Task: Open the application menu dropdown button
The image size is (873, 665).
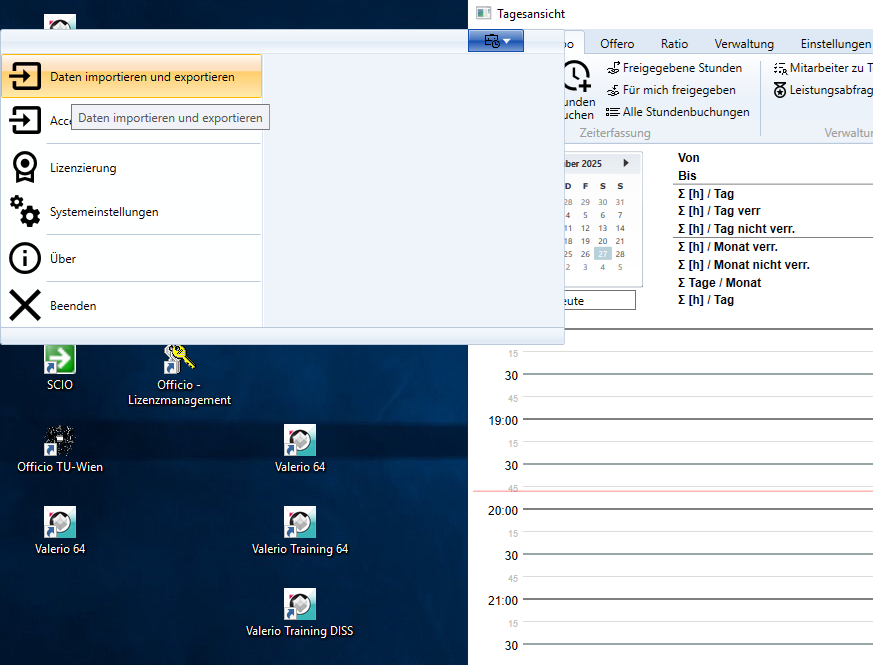Action: point(496,41)
